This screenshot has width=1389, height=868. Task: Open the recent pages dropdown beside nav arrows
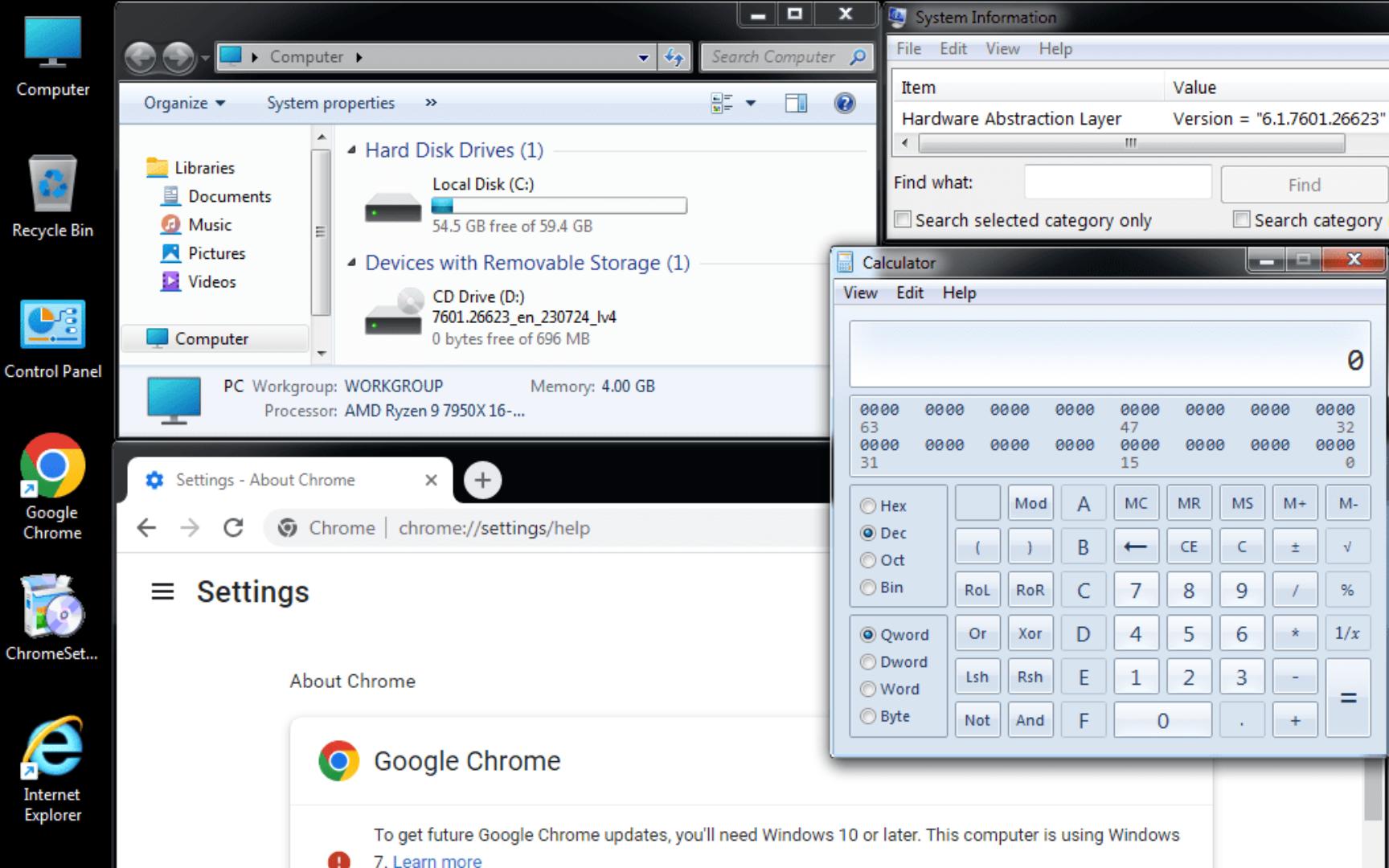pyautogui.click(x=205, y=58)
